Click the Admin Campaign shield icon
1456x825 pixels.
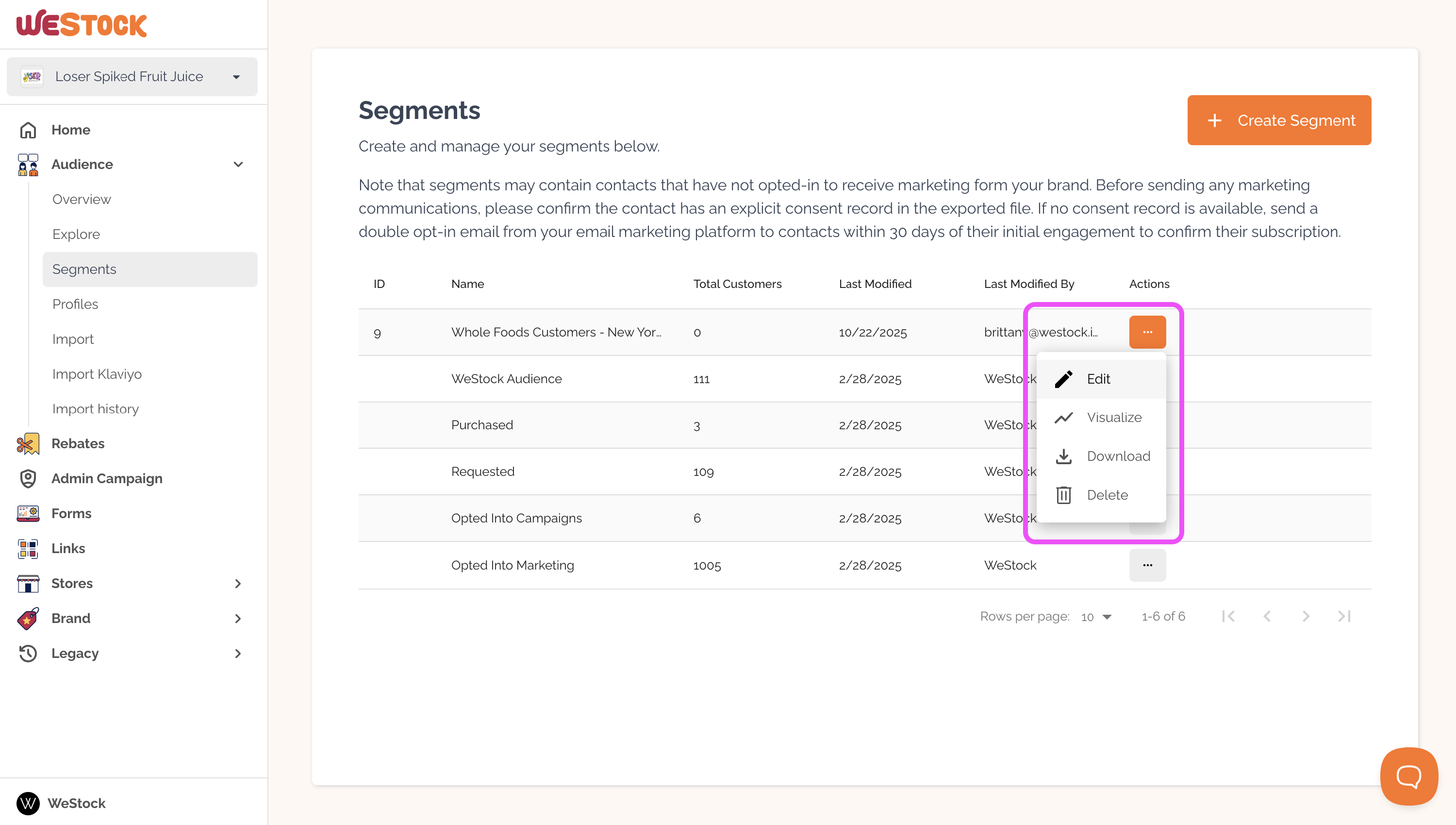click(28, 479)
